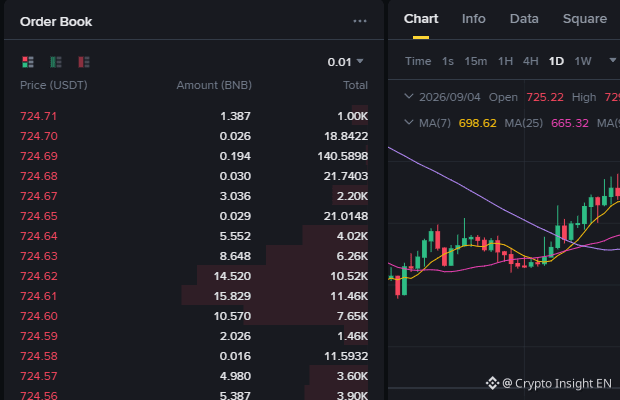Click the Binance logo watermark on chart
Screen dimensions: 620x400
(492, 383)
